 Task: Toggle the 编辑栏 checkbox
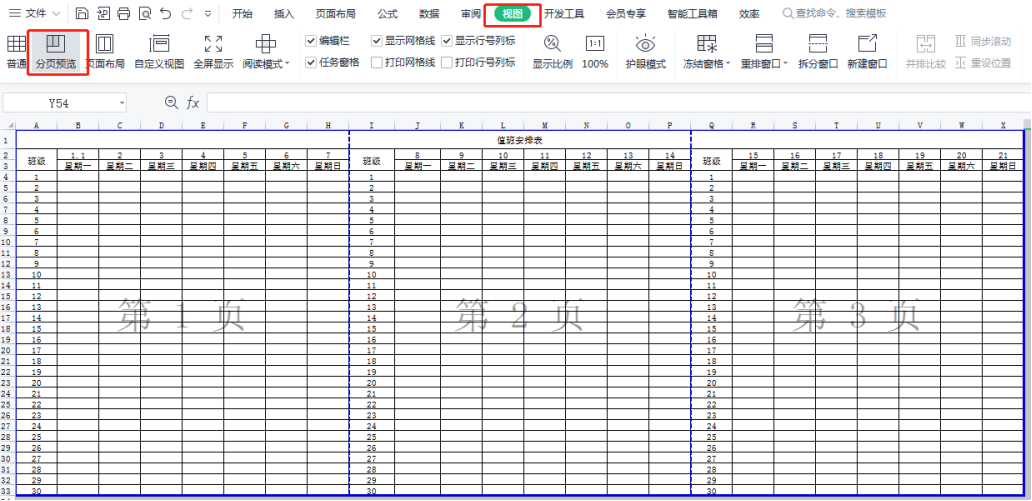tap(311, 41)
